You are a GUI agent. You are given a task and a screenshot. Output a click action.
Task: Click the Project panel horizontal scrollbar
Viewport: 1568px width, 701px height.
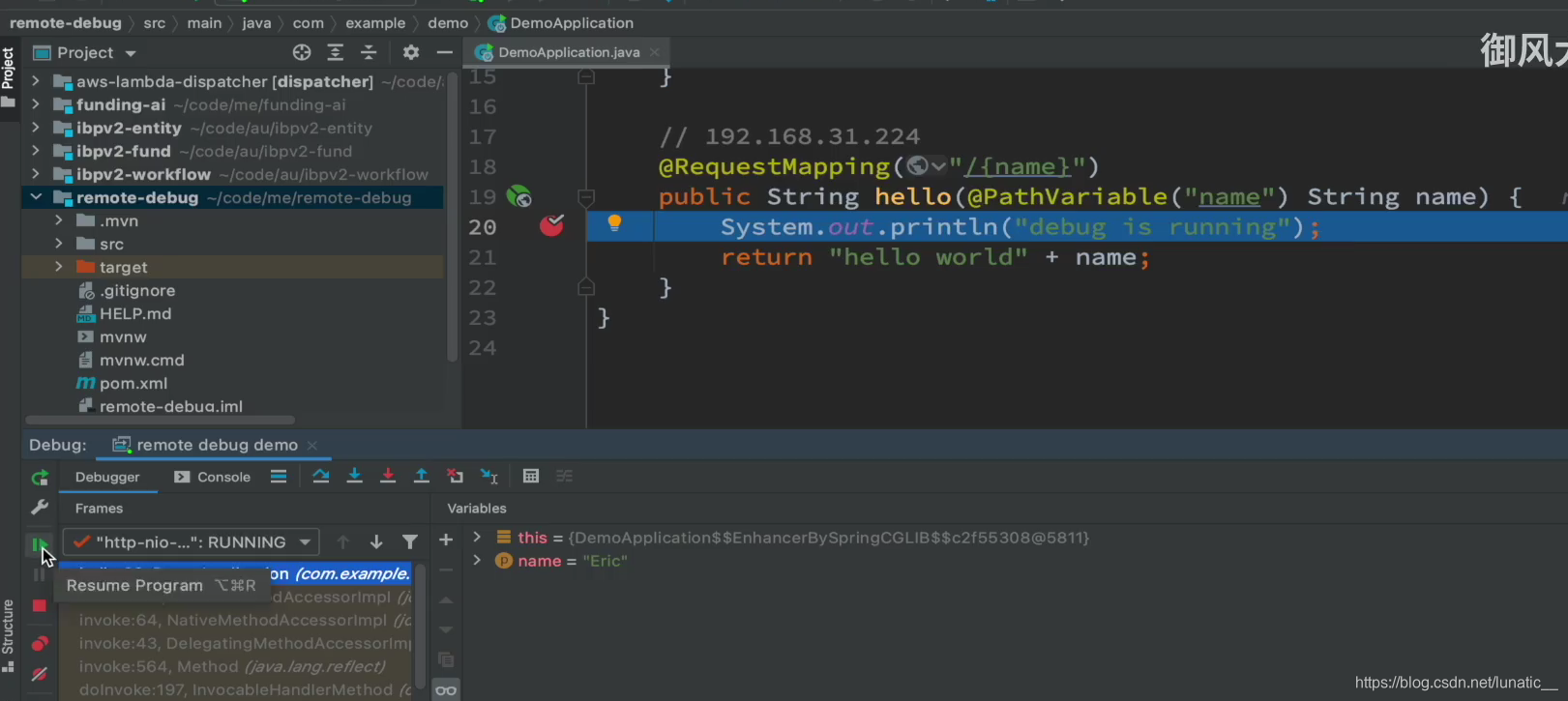click(x=160, y=420)
